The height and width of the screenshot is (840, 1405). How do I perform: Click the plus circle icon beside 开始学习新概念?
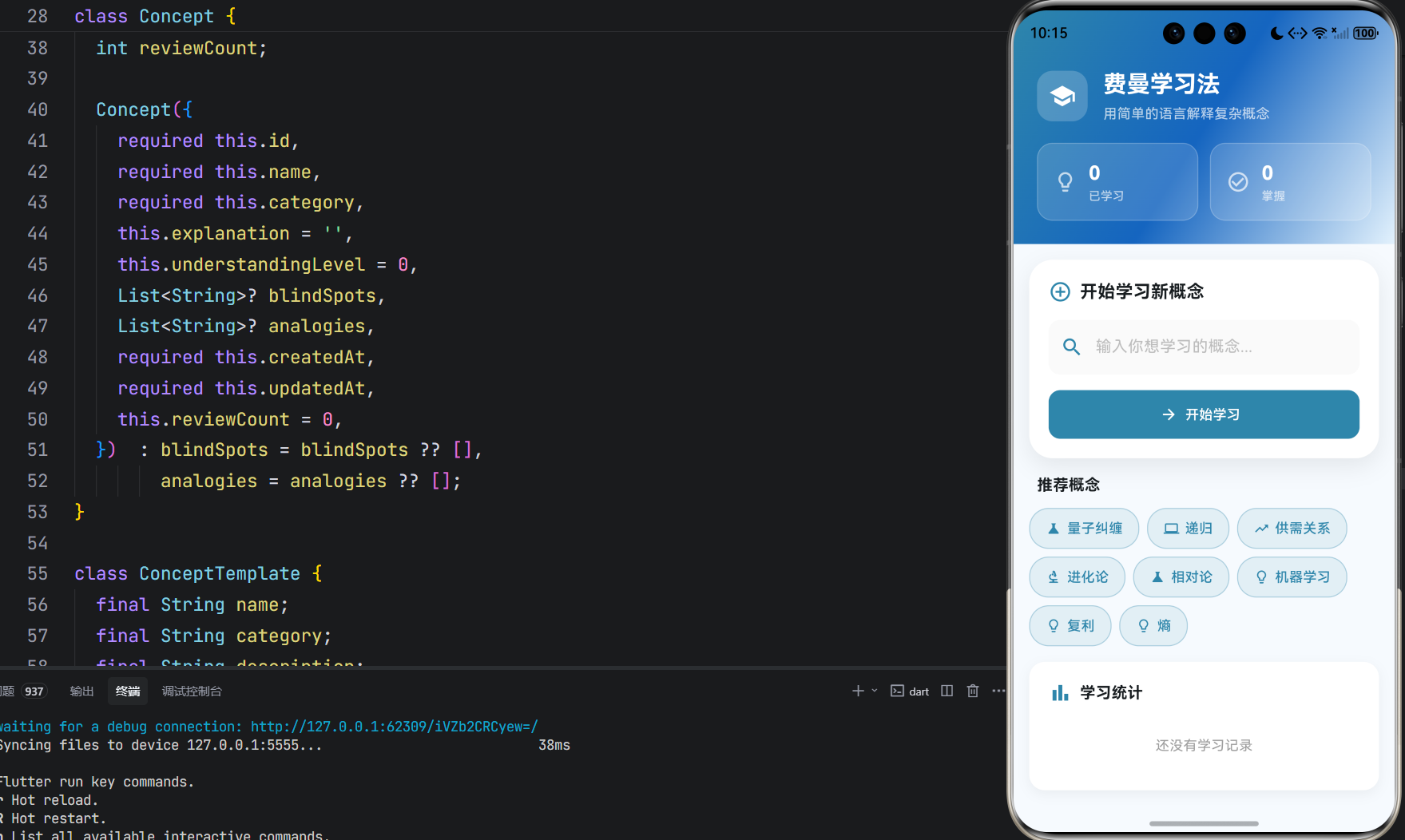click(x=1059, y=291)
